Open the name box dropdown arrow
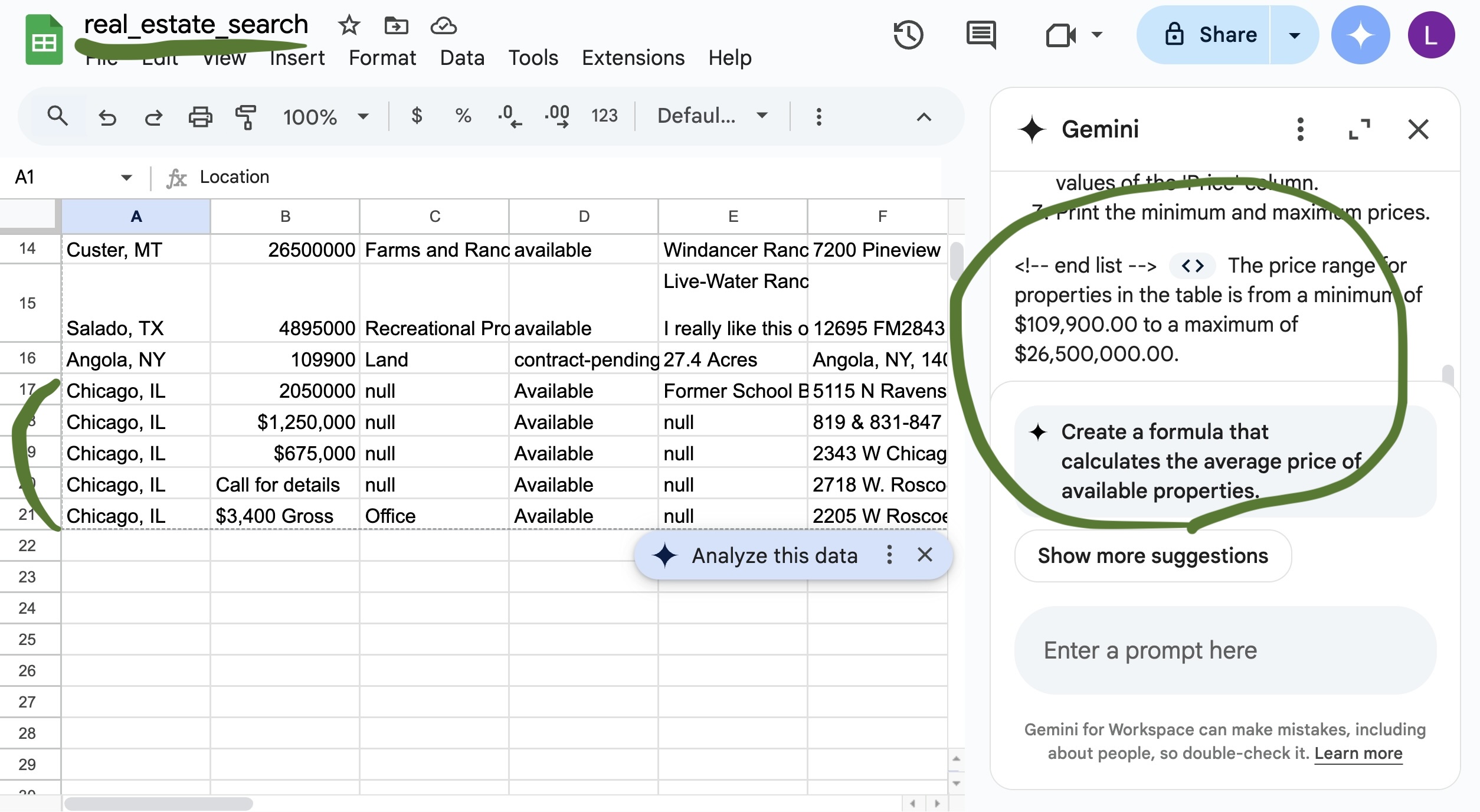 [x=126, y=177]
